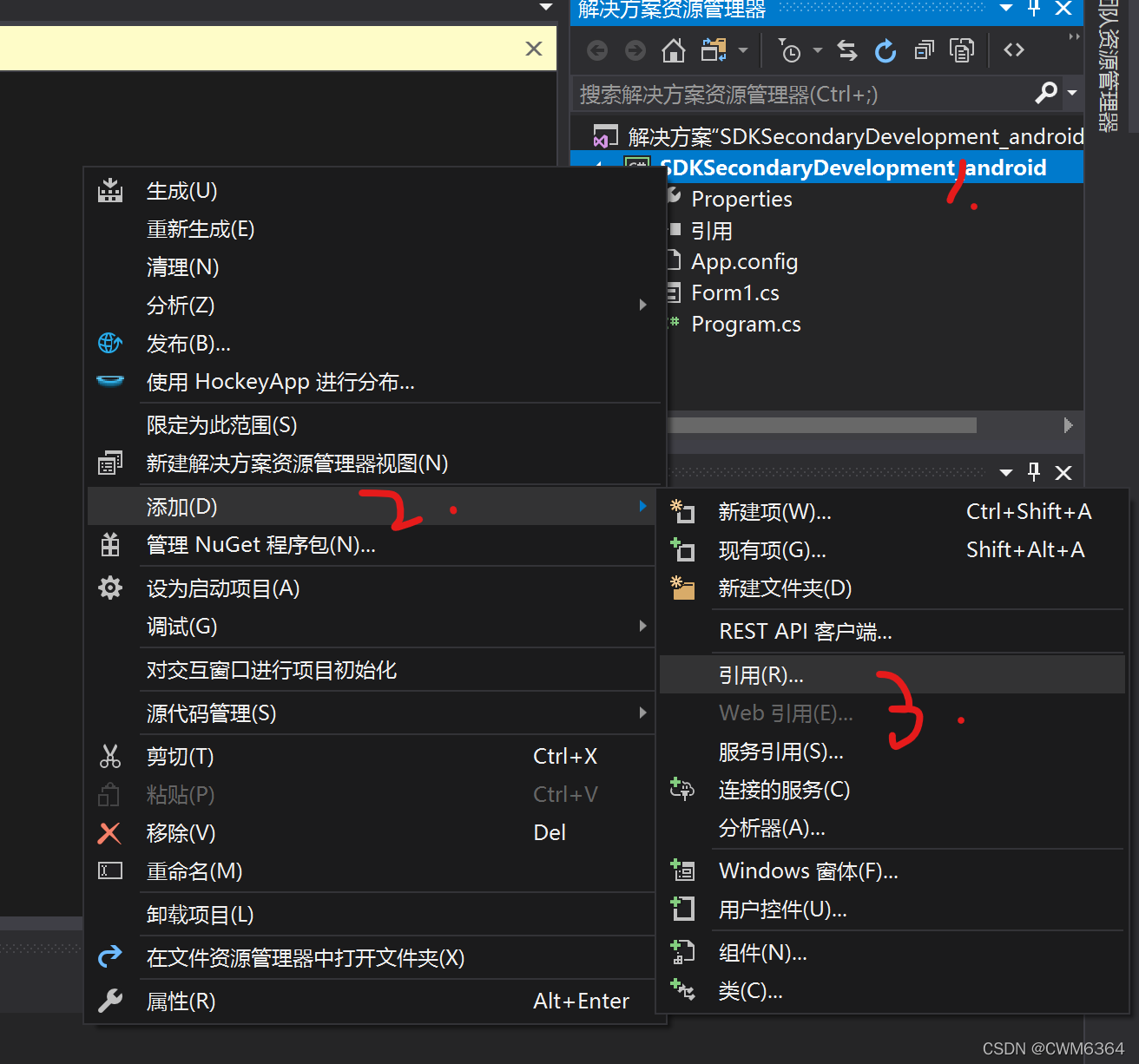1139x1064 pixels.
Task: Click the Add (添加) submenu arrow
Action: point(643,506)
